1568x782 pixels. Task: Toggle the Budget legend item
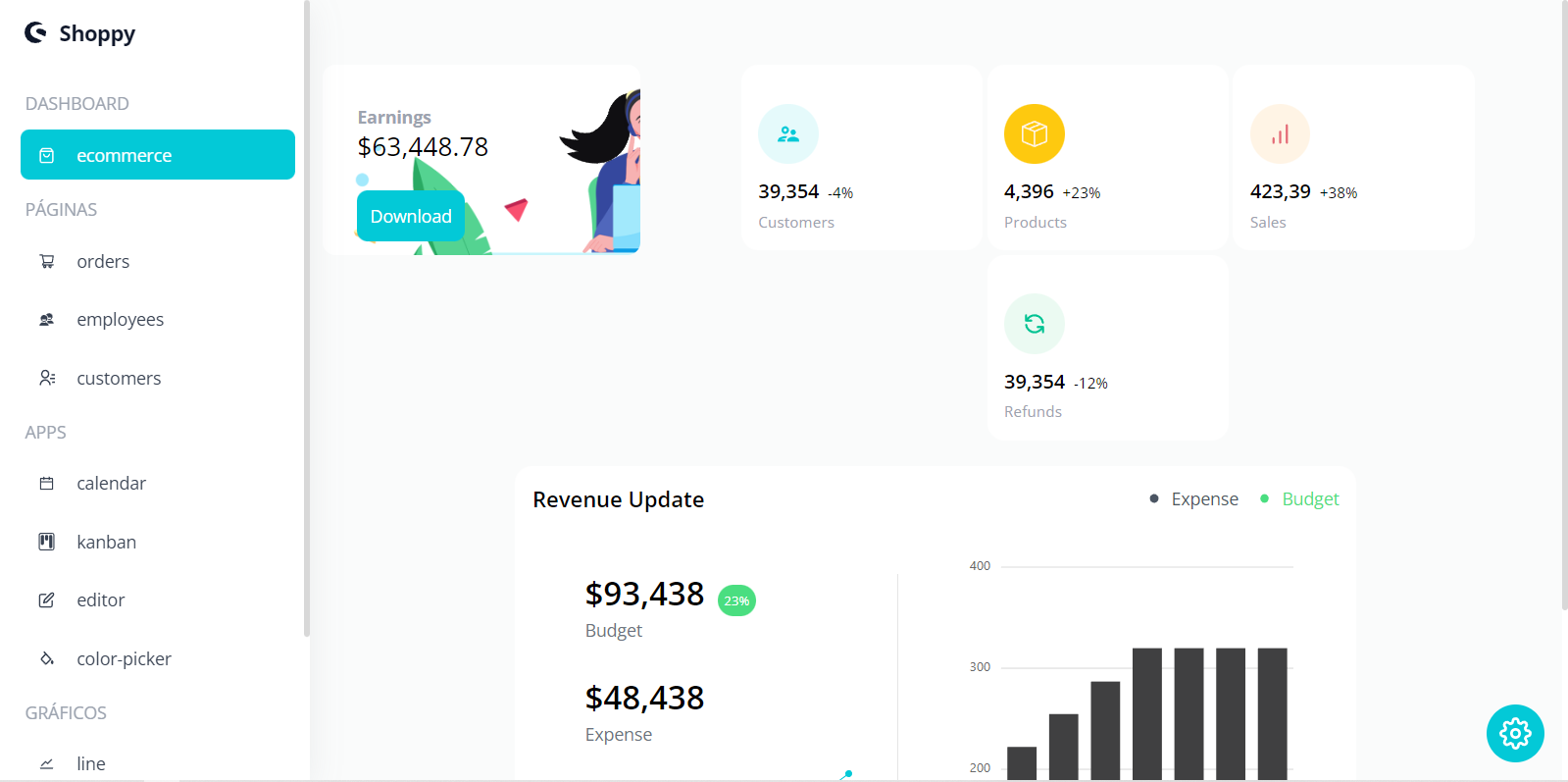[1299, 498]
